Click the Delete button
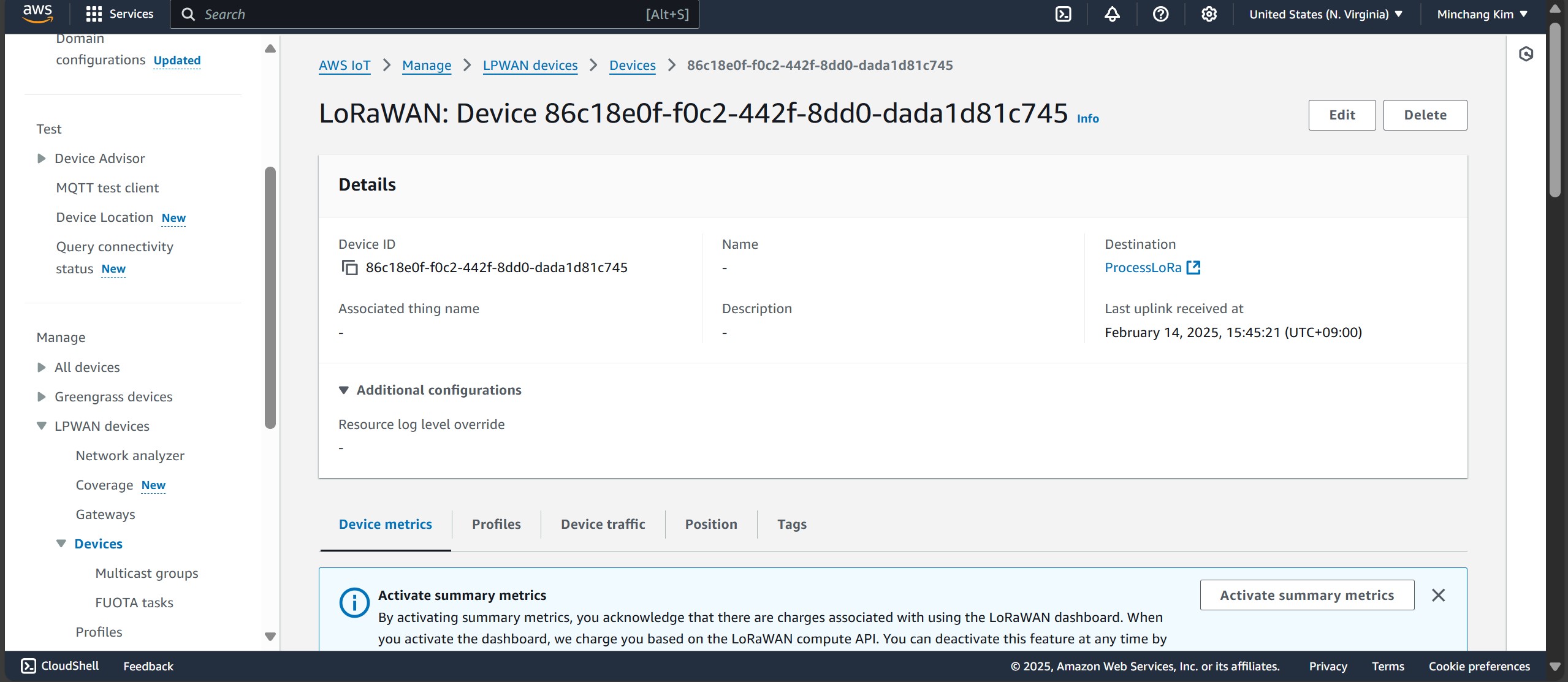 pyautogui.click(x=1425, y=115)
